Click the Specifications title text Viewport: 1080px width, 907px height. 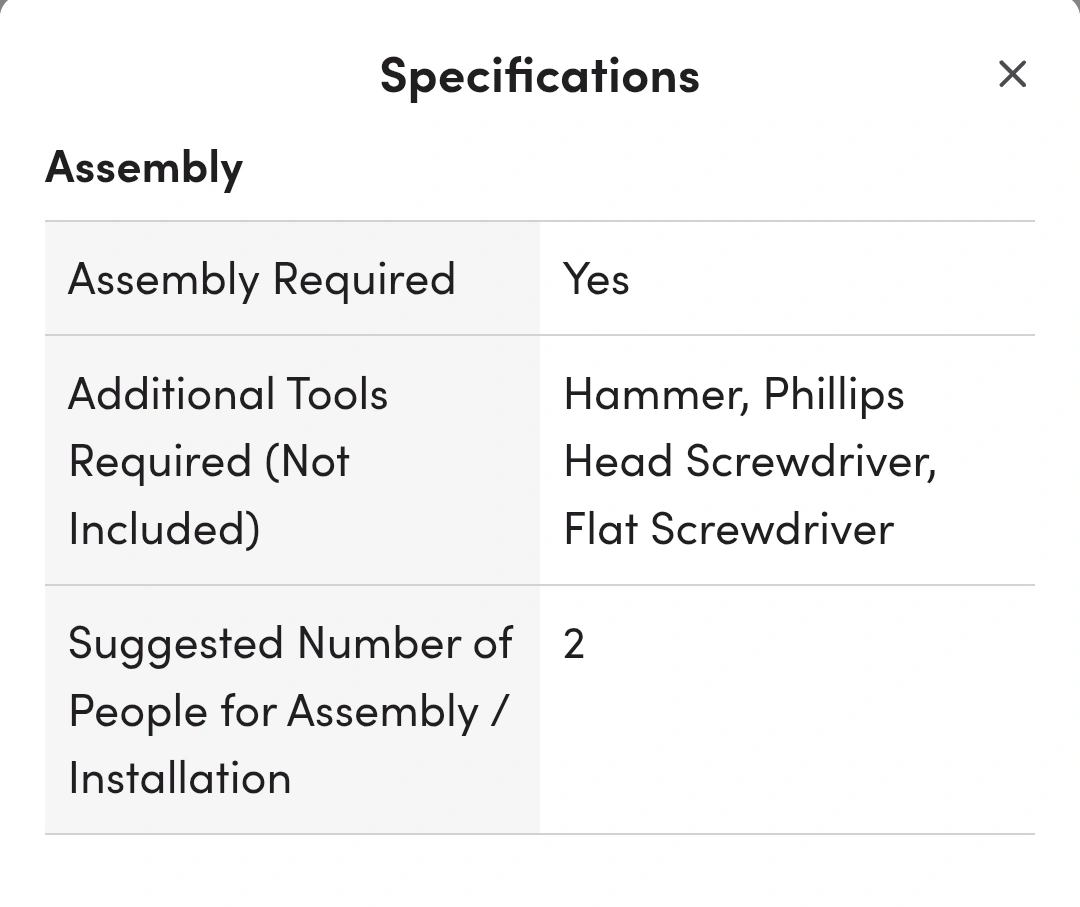tap(539, 76)
